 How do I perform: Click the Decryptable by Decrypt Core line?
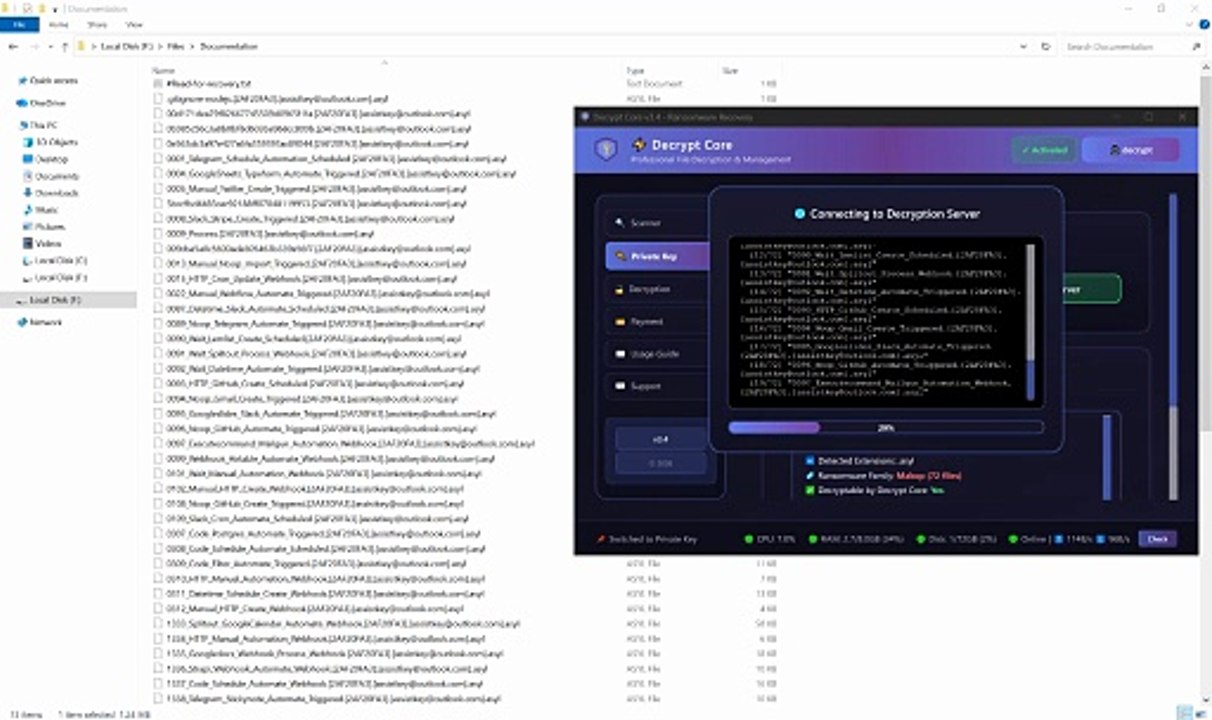[x=874, y=491]
